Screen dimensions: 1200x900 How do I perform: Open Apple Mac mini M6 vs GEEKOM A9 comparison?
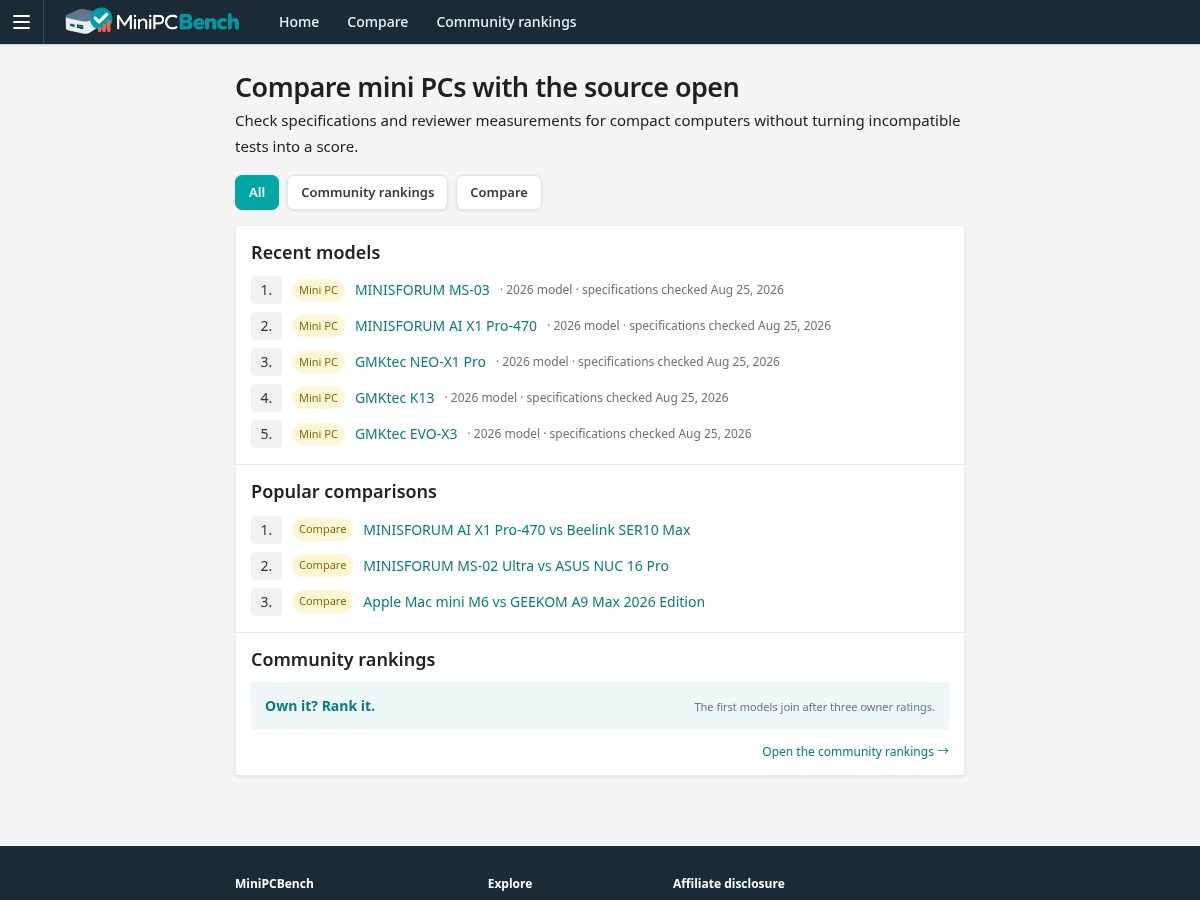click(x=534, y=602)
